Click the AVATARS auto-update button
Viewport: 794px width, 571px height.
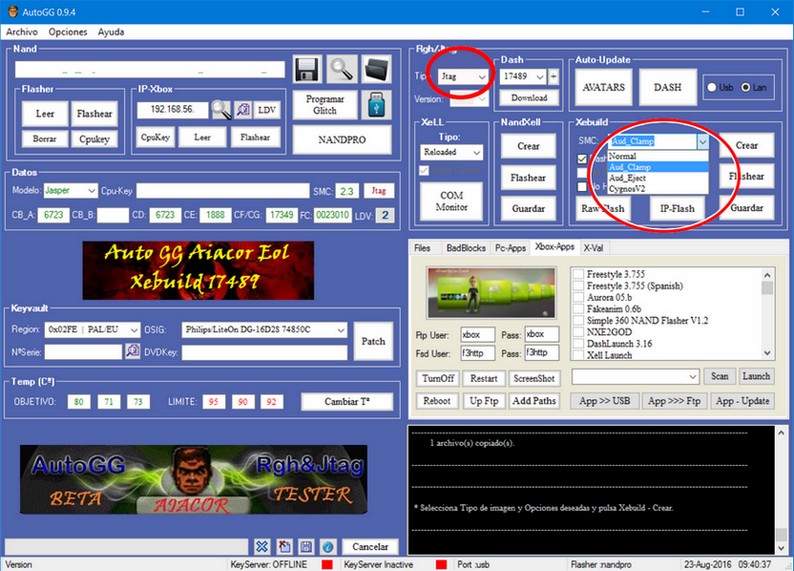(604, 88)
